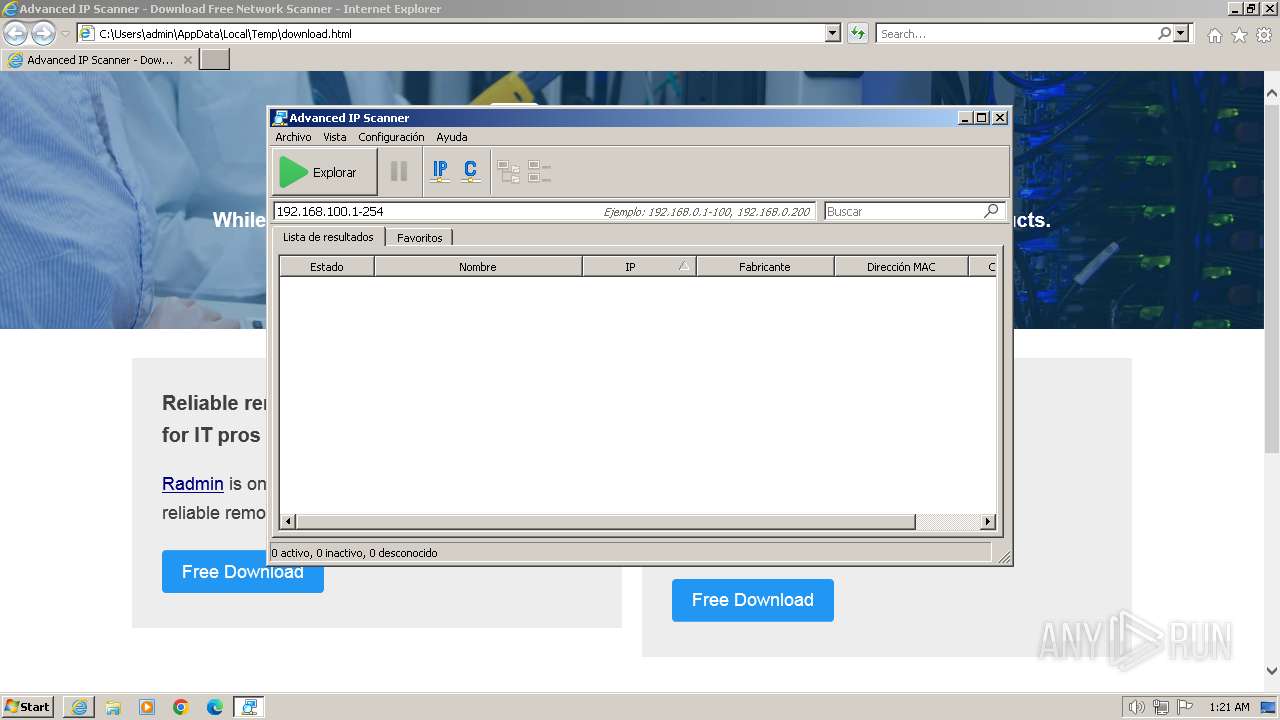
Task: Click status text '0 activo, 0 inactivo, 0 desconocido'
Action: point(354,553)
